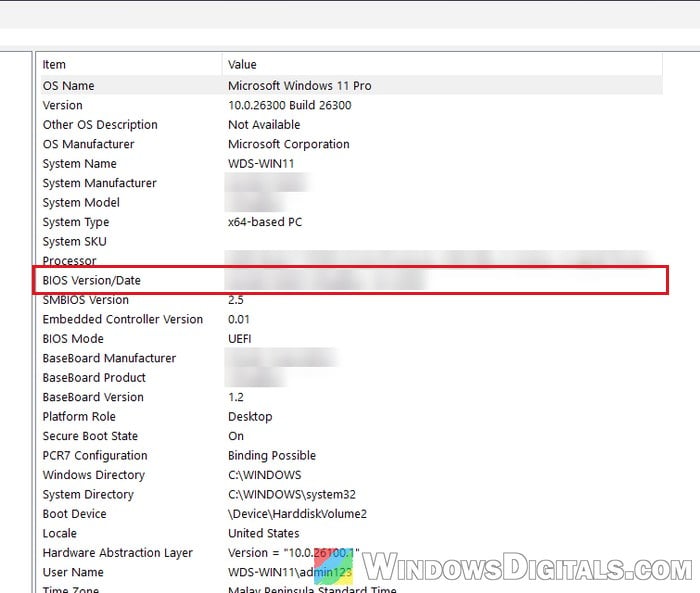Select the PCR7 Configuration row label
The width and height of the screenshot is (700, 593).
tap(95, 456)
